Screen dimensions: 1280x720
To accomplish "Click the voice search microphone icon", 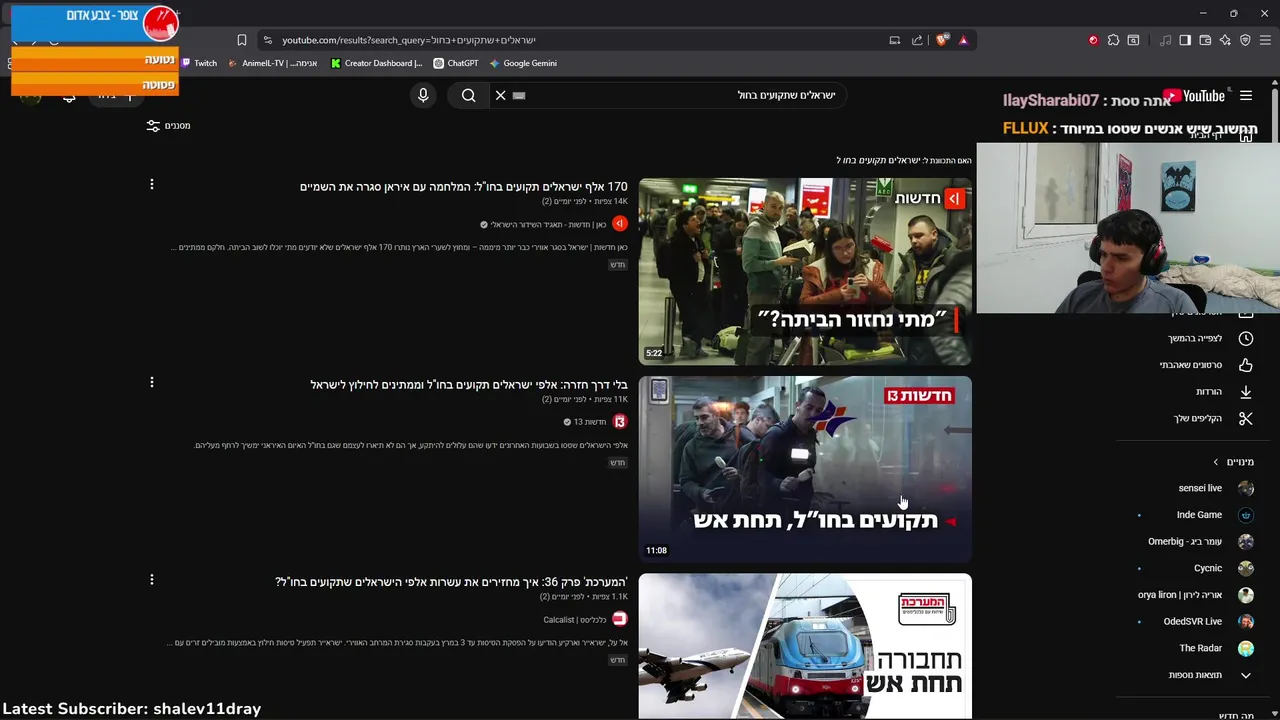I will (423, 95).
